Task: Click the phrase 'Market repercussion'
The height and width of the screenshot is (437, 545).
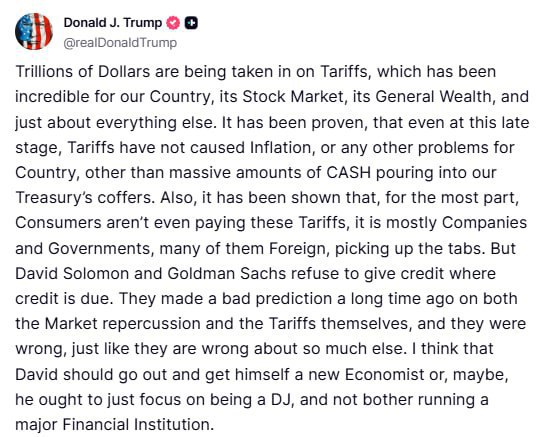Action: tap(122, 324)
